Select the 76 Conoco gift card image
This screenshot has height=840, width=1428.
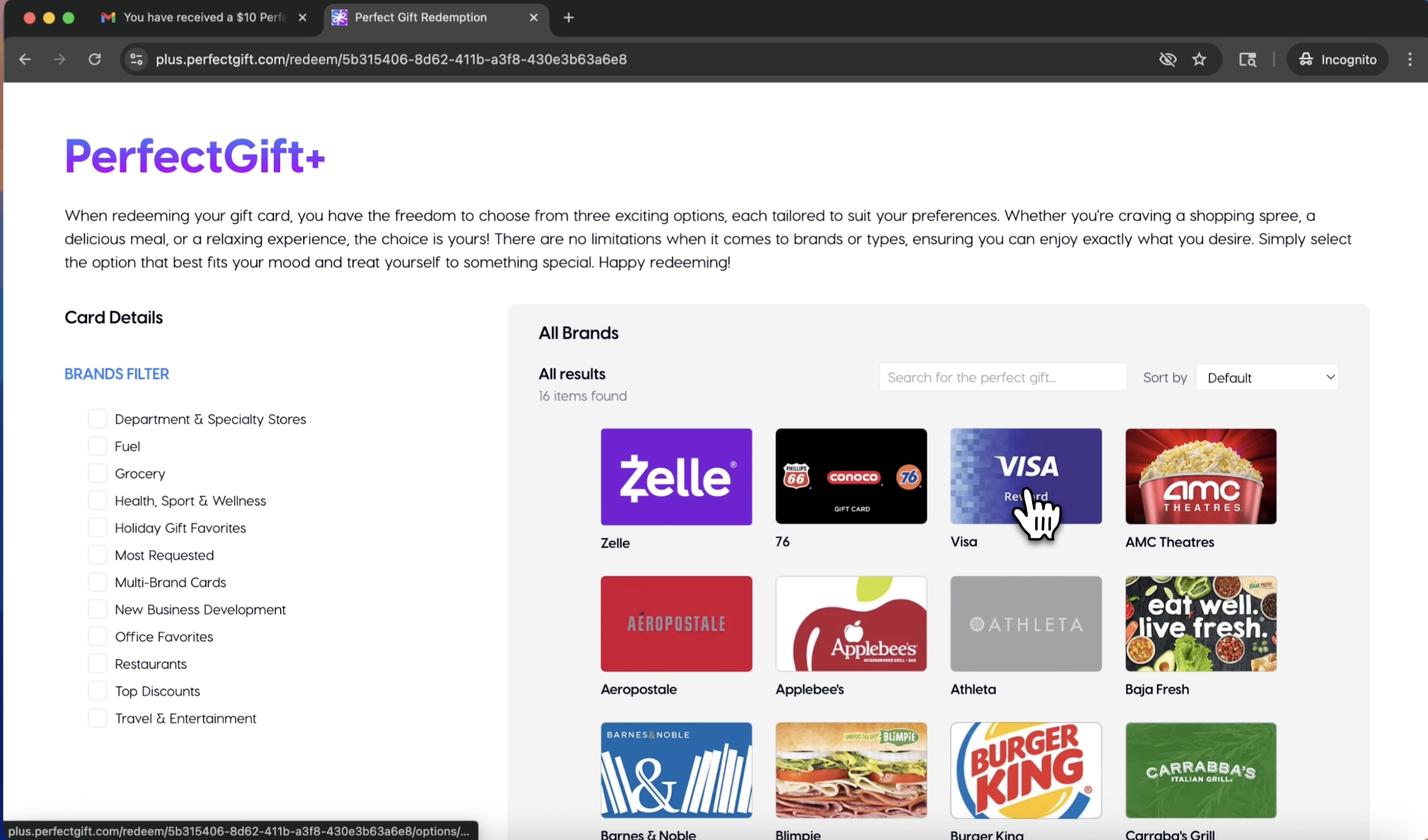(851, 476)
